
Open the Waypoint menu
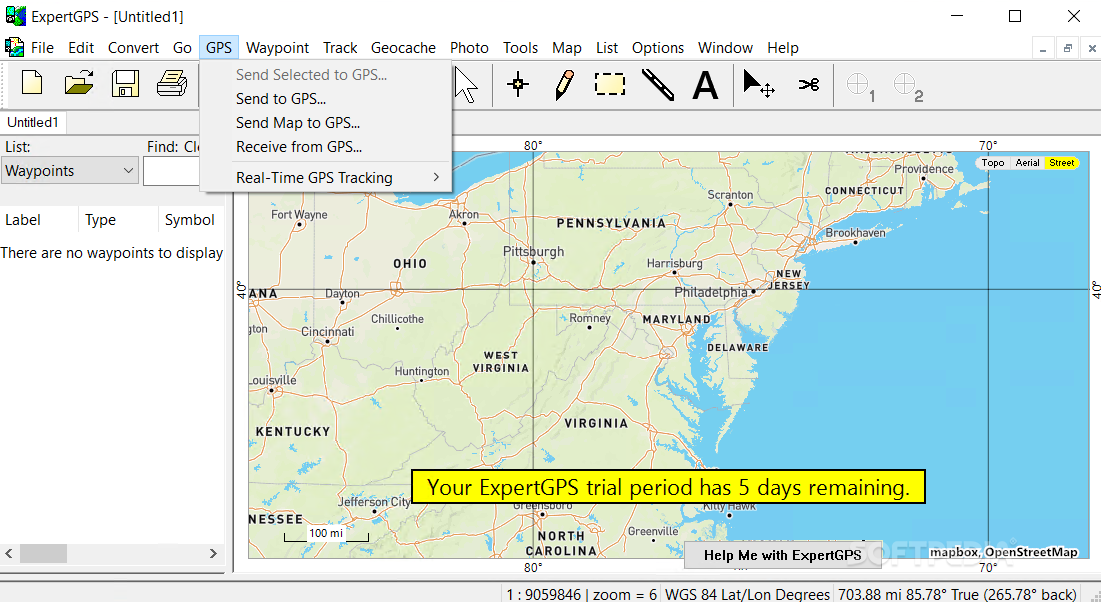coord(277,48)
